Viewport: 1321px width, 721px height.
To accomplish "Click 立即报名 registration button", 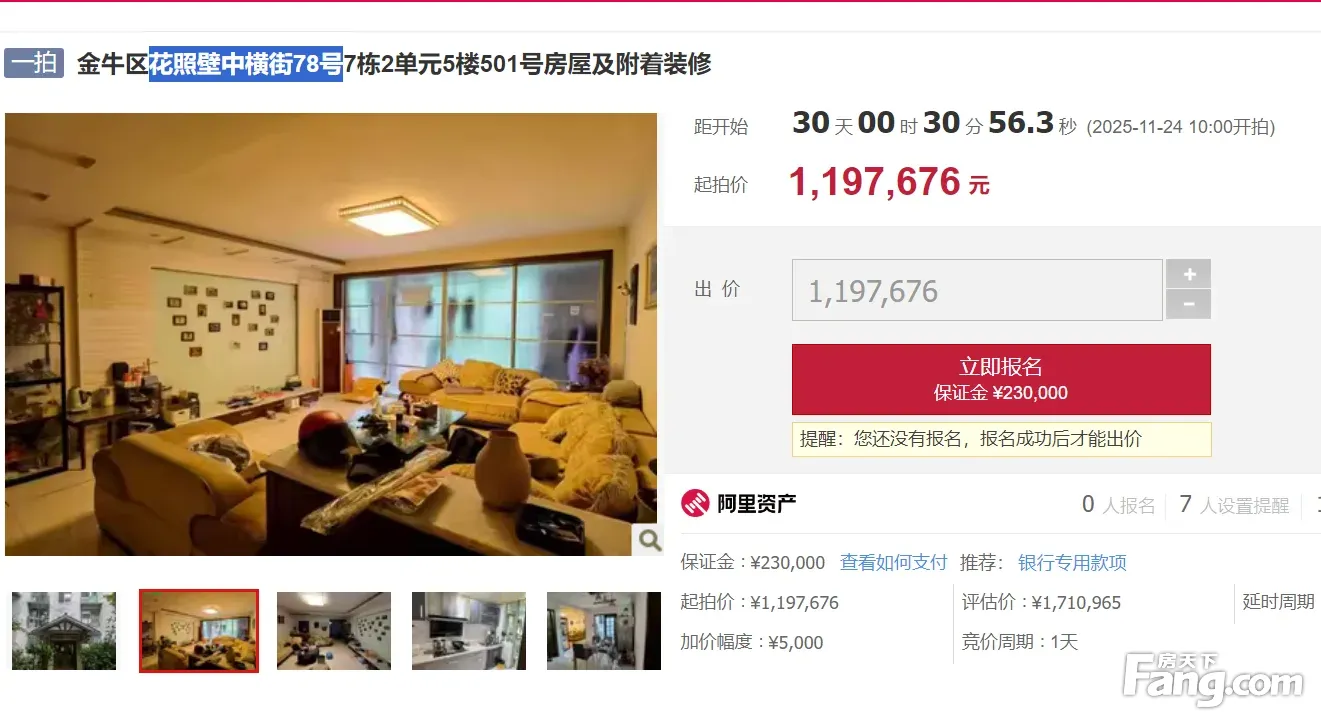I will pos(1001,380).
